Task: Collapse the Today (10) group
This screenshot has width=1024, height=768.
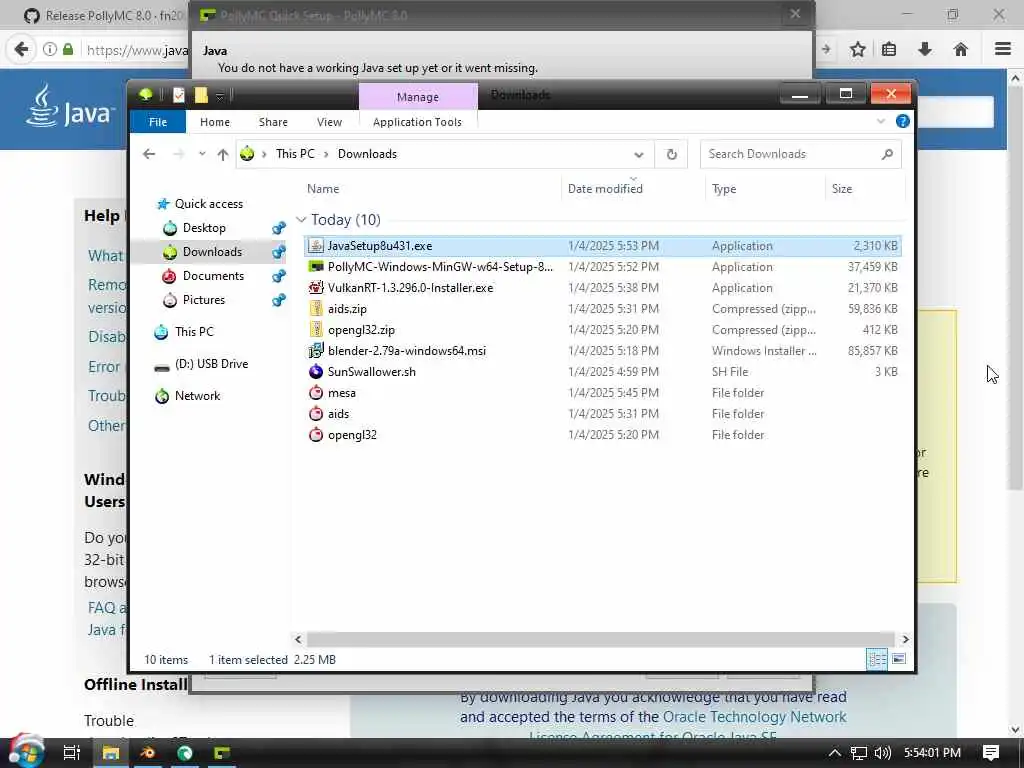Action: pos(301,219)
